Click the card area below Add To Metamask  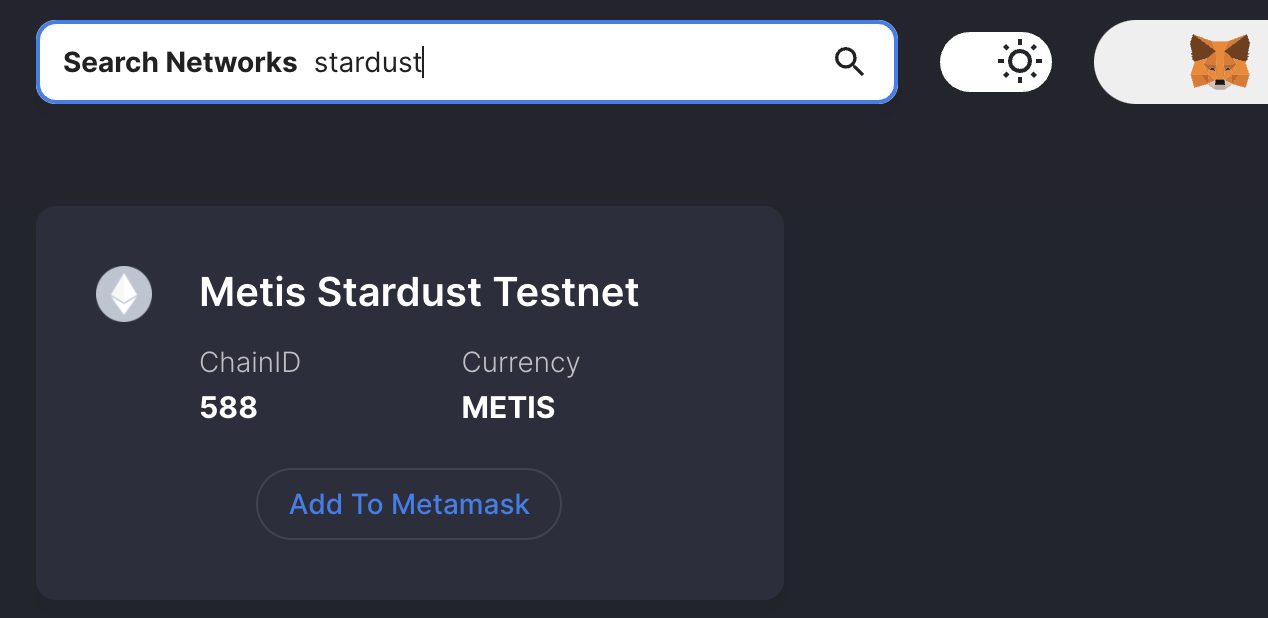tap(409, 570)
